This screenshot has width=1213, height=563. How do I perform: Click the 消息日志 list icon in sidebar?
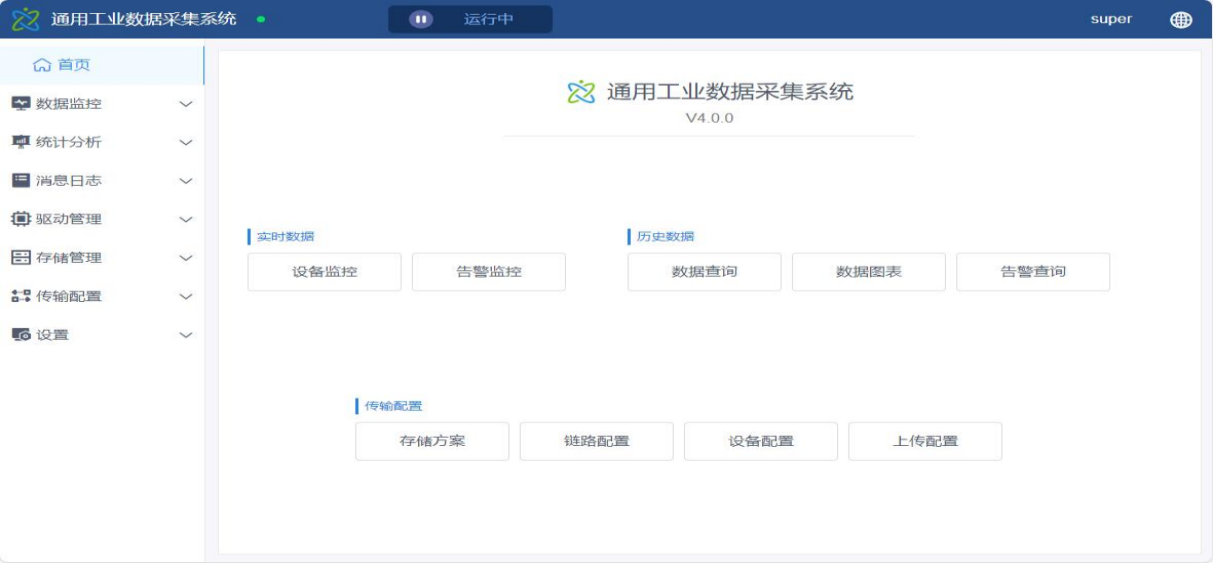click(20, 180)
